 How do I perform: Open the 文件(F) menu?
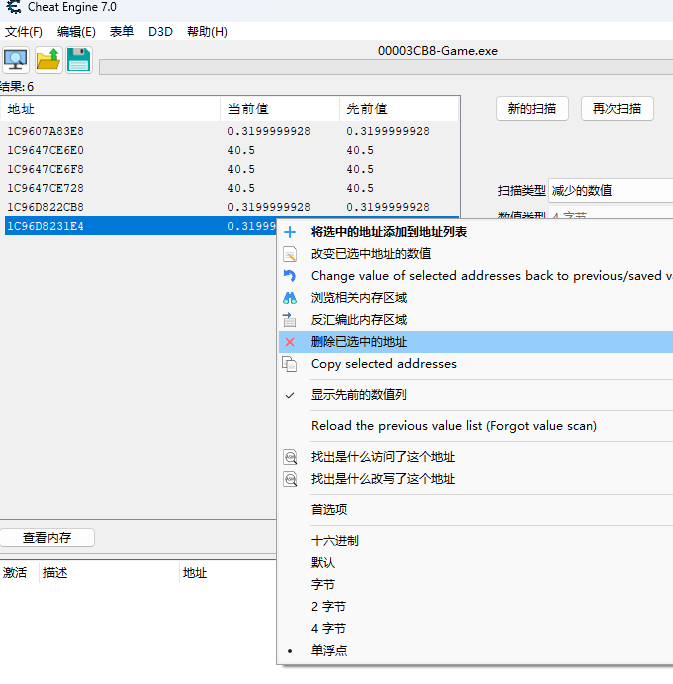(24, 32)
